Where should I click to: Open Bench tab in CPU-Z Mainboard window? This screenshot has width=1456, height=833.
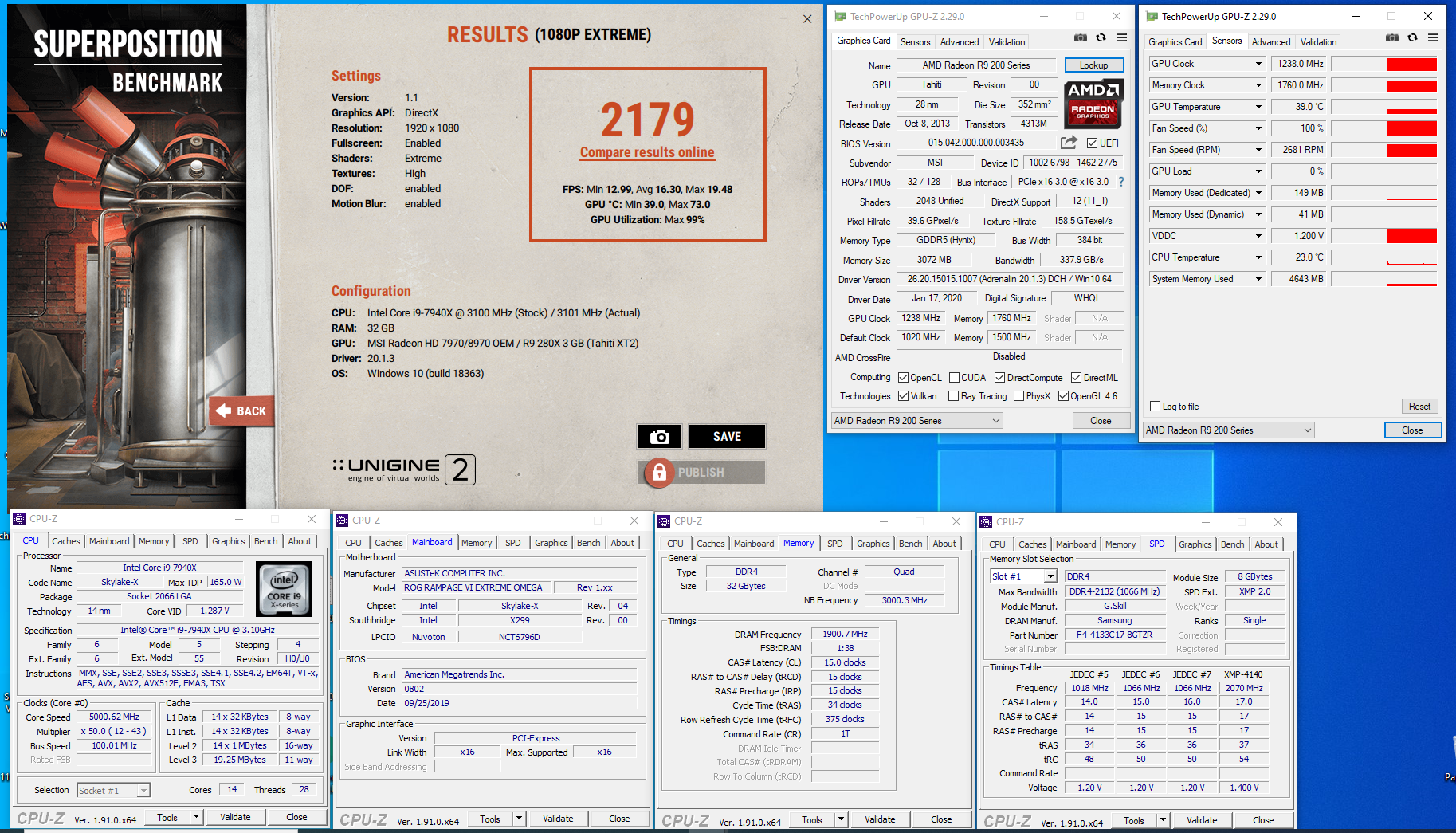(588, 543)
